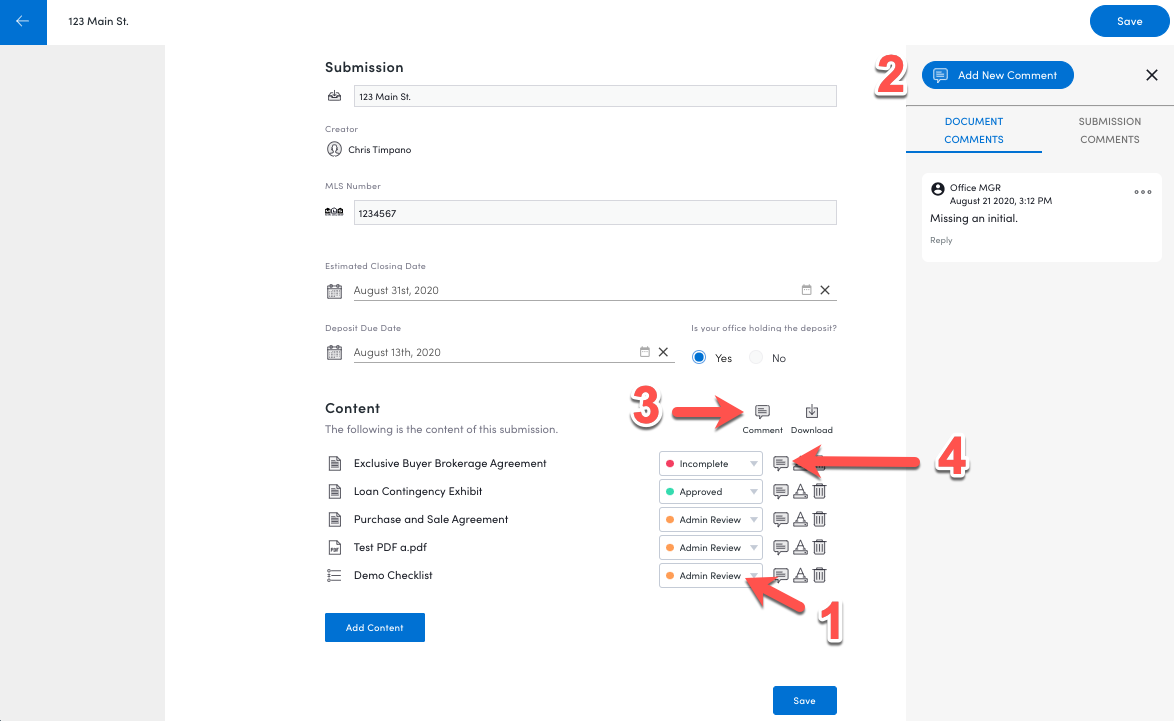Click the inbox icon beside submission name
Image resolution: width=1174 pixels, height=721 pixels.
click(335, 96)
